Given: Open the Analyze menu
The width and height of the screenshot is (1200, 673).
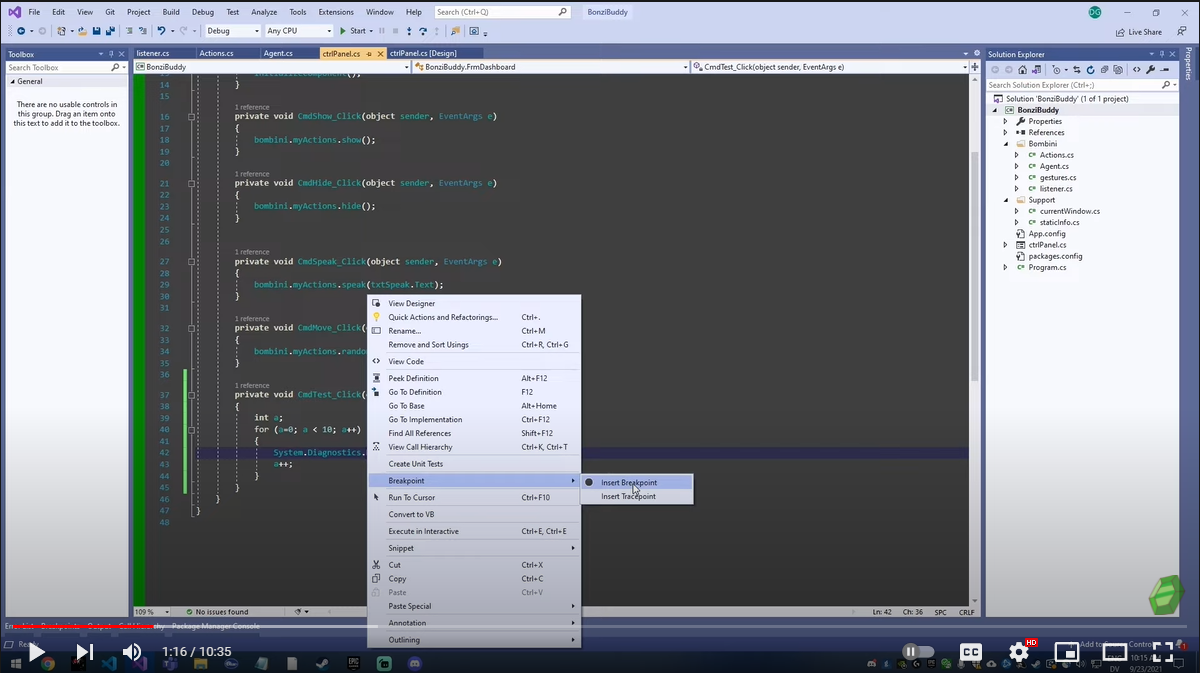Looking at the screenshot, I should 264,12.
